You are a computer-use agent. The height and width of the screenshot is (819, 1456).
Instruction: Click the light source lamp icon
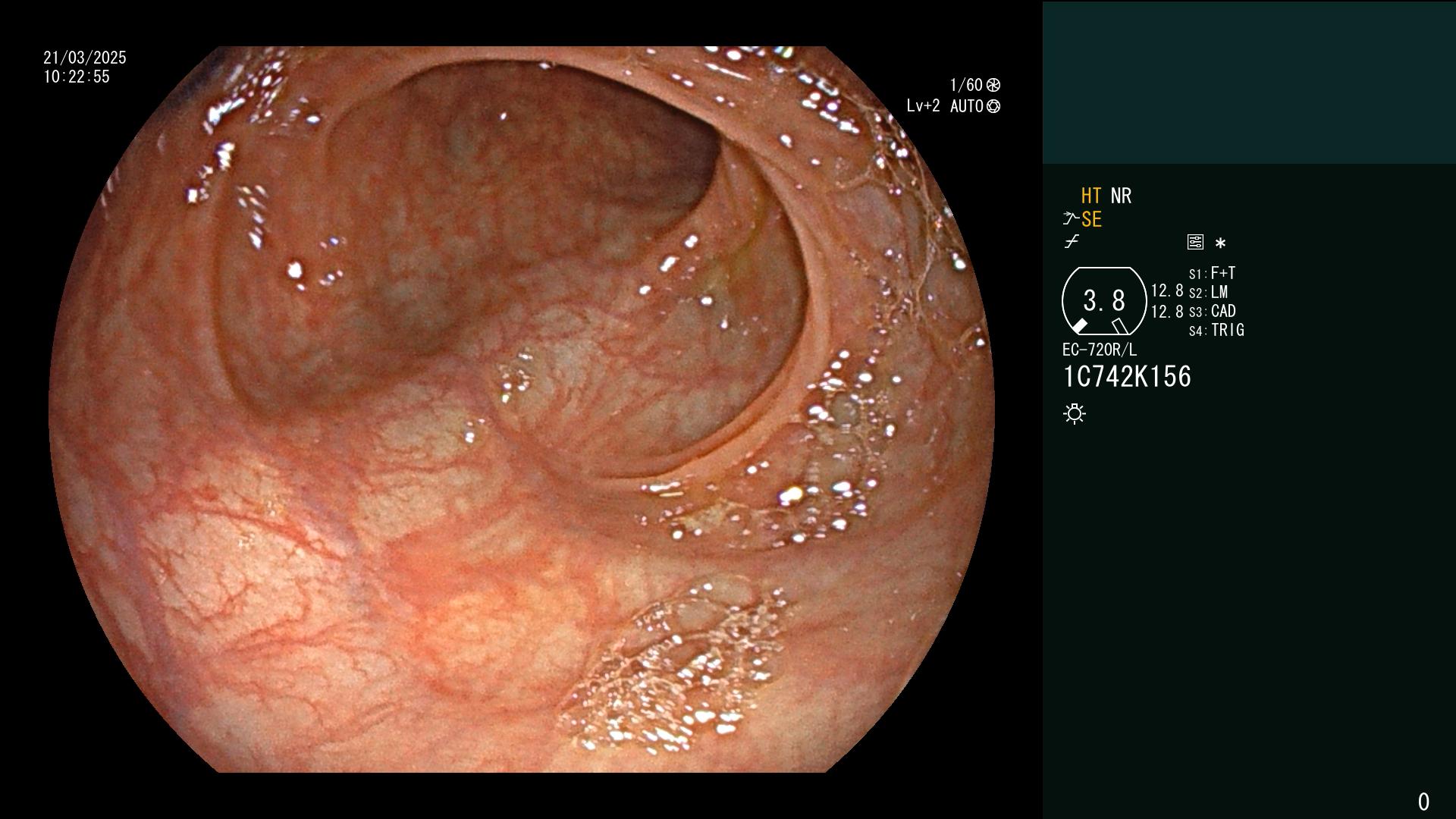(x=1075, y=413)
